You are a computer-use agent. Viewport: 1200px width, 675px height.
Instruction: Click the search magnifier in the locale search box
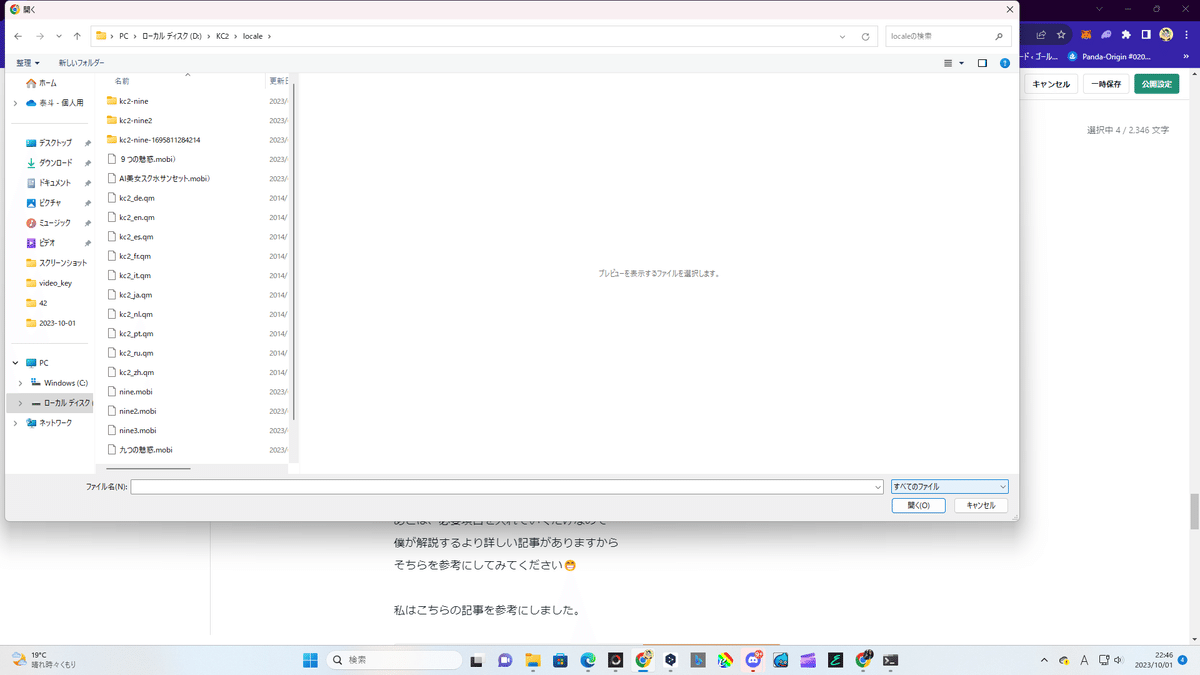click(x=998, y=37)
